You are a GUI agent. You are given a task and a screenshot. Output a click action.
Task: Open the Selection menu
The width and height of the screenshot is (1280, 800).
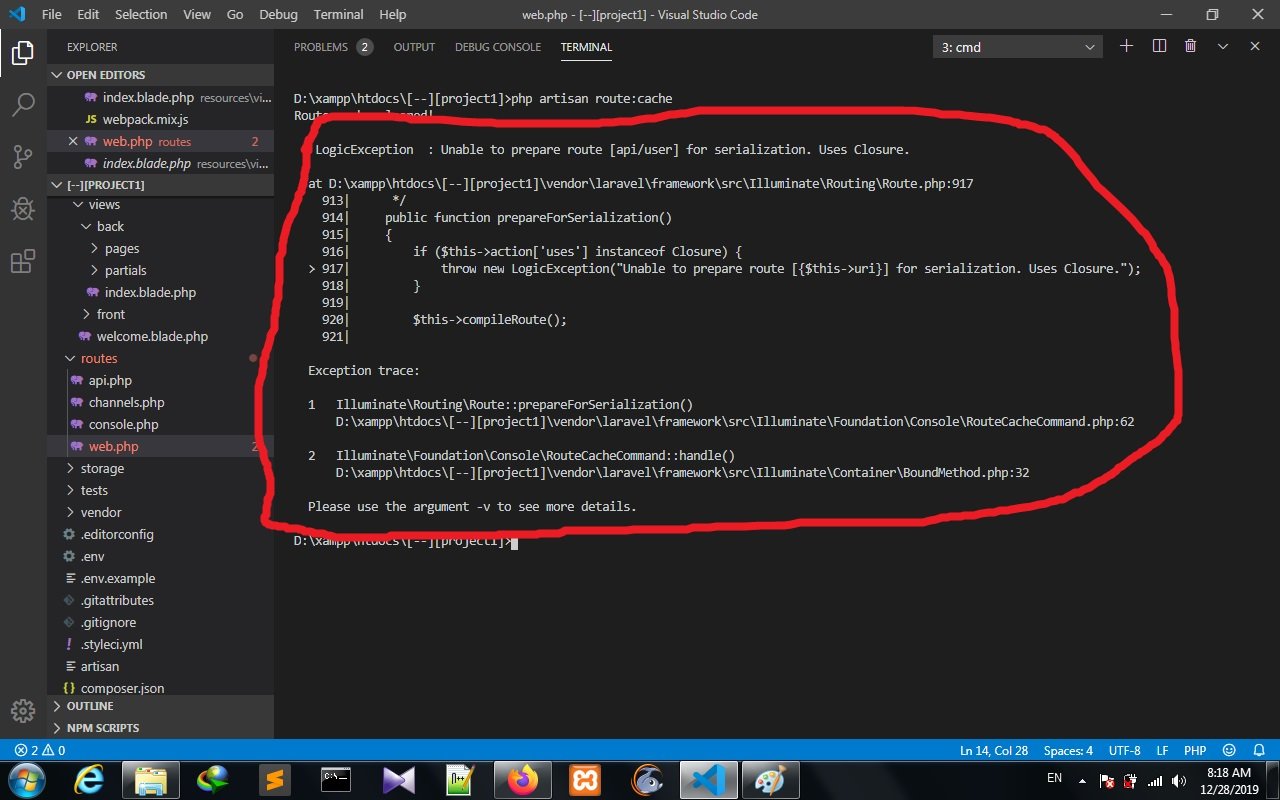coord(141,14)
